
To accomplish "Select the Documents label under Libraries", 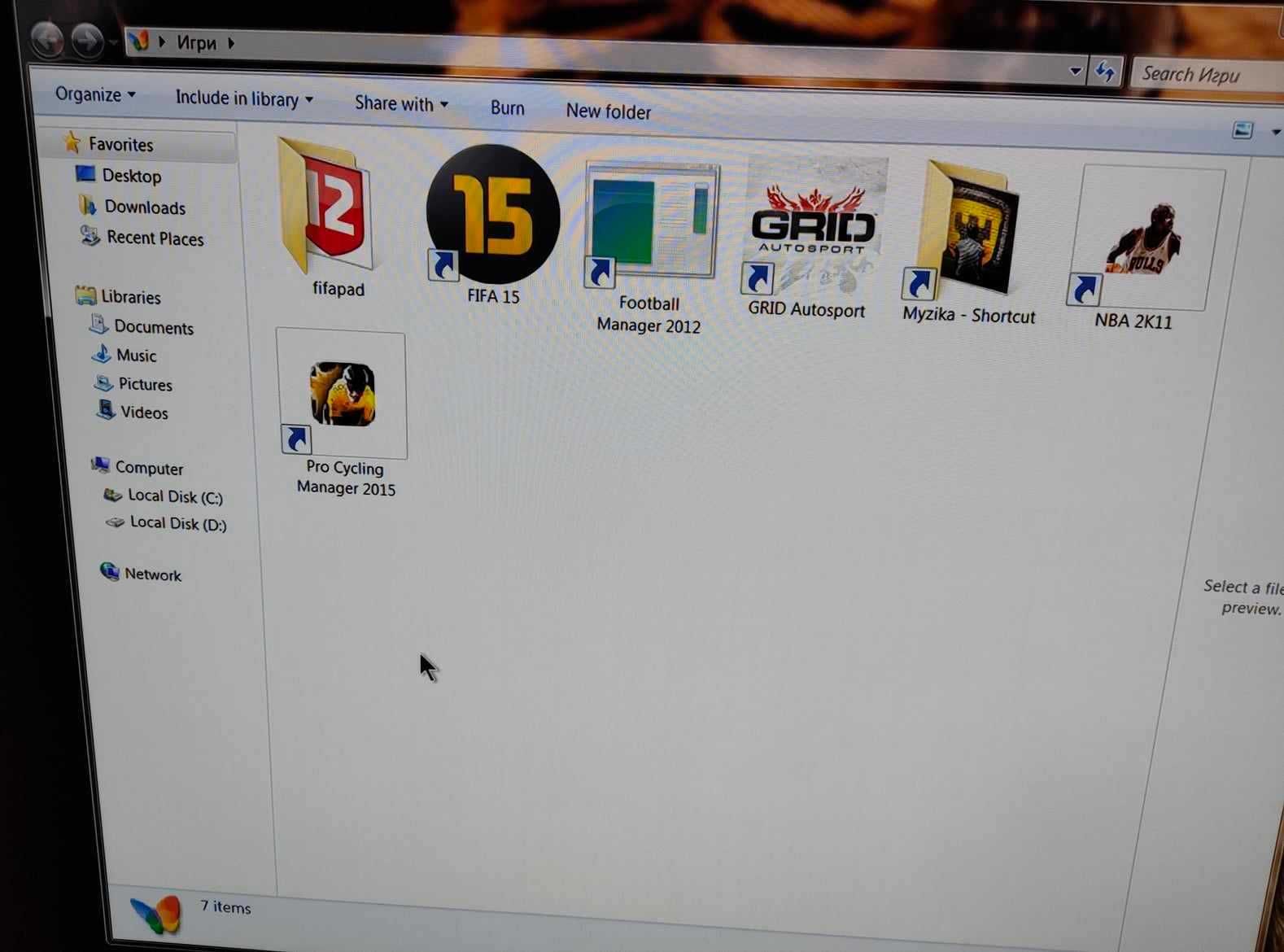I will point(154,327).
